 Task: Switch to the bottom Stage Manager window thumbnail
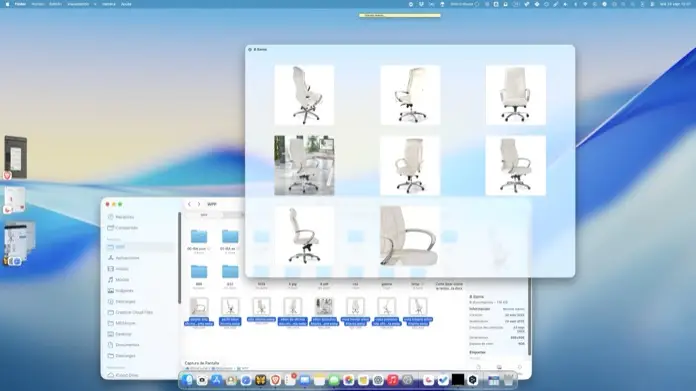[19, 243]
